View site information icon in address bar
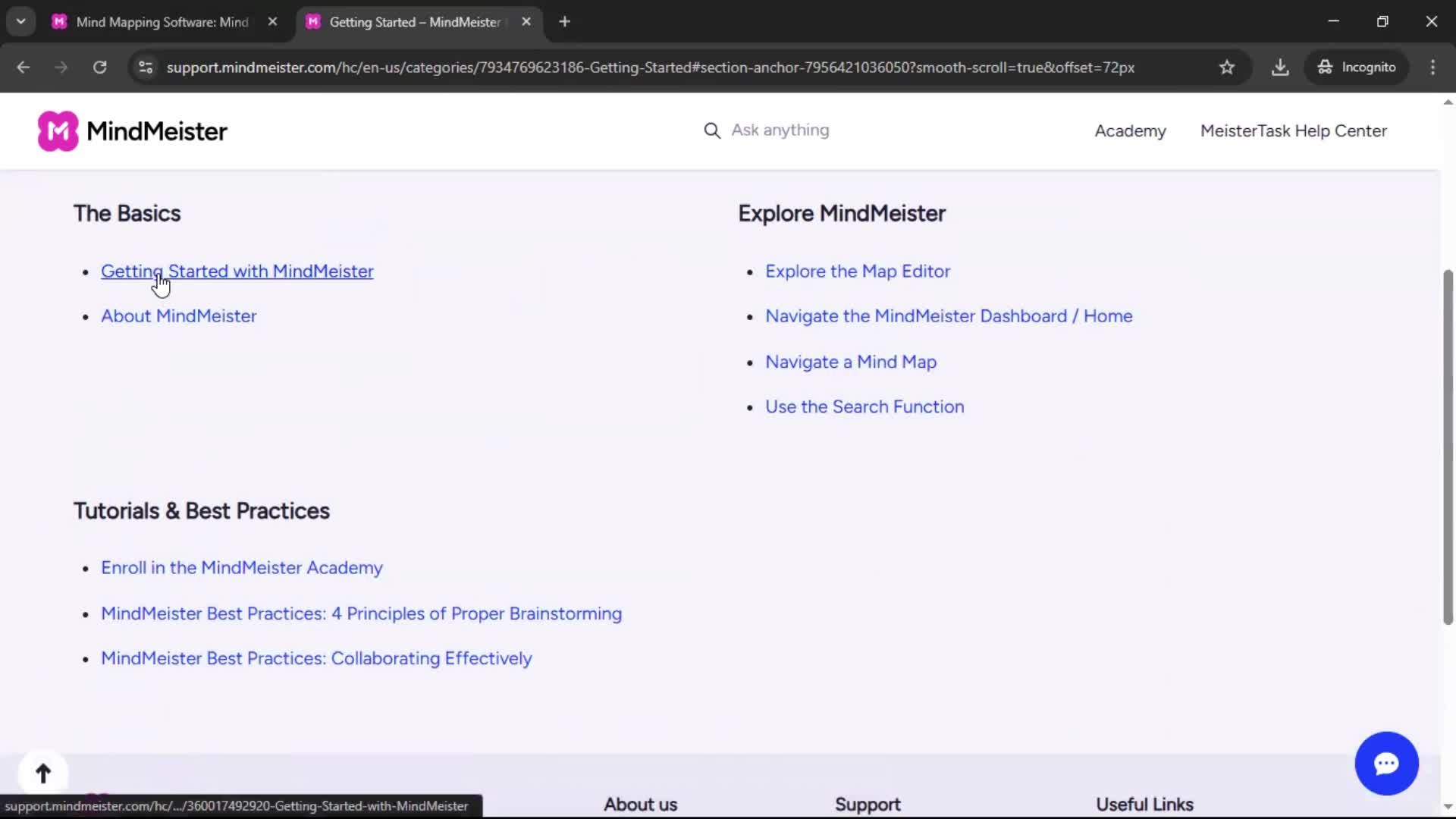Viewport: 1456px width, 819px height. [146, 67]
